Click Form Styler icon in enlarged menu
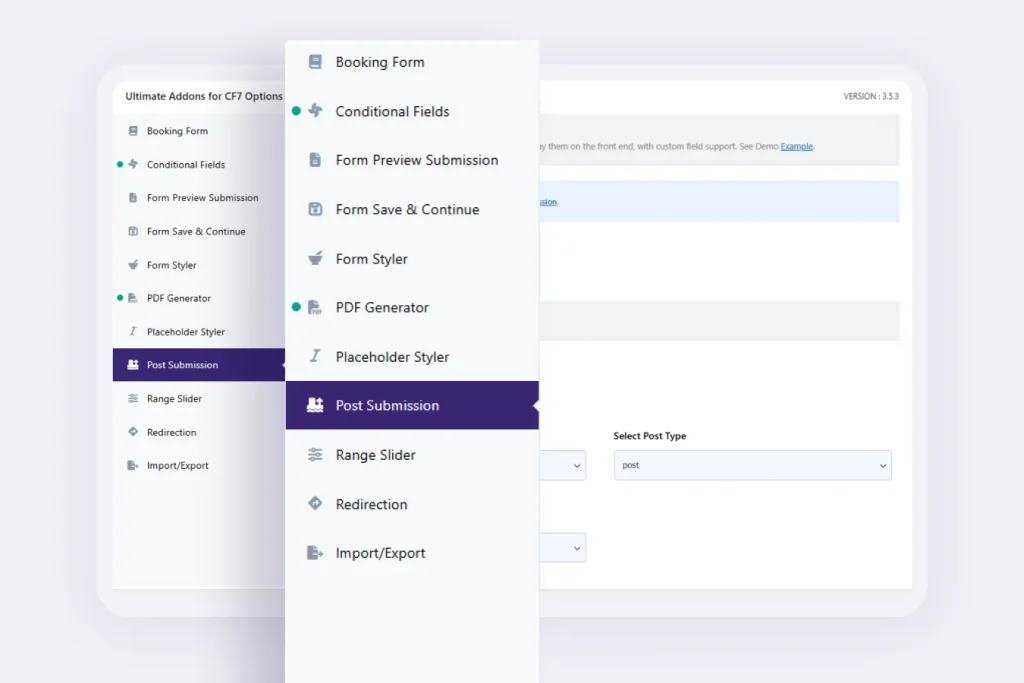 tap(315, 258)
